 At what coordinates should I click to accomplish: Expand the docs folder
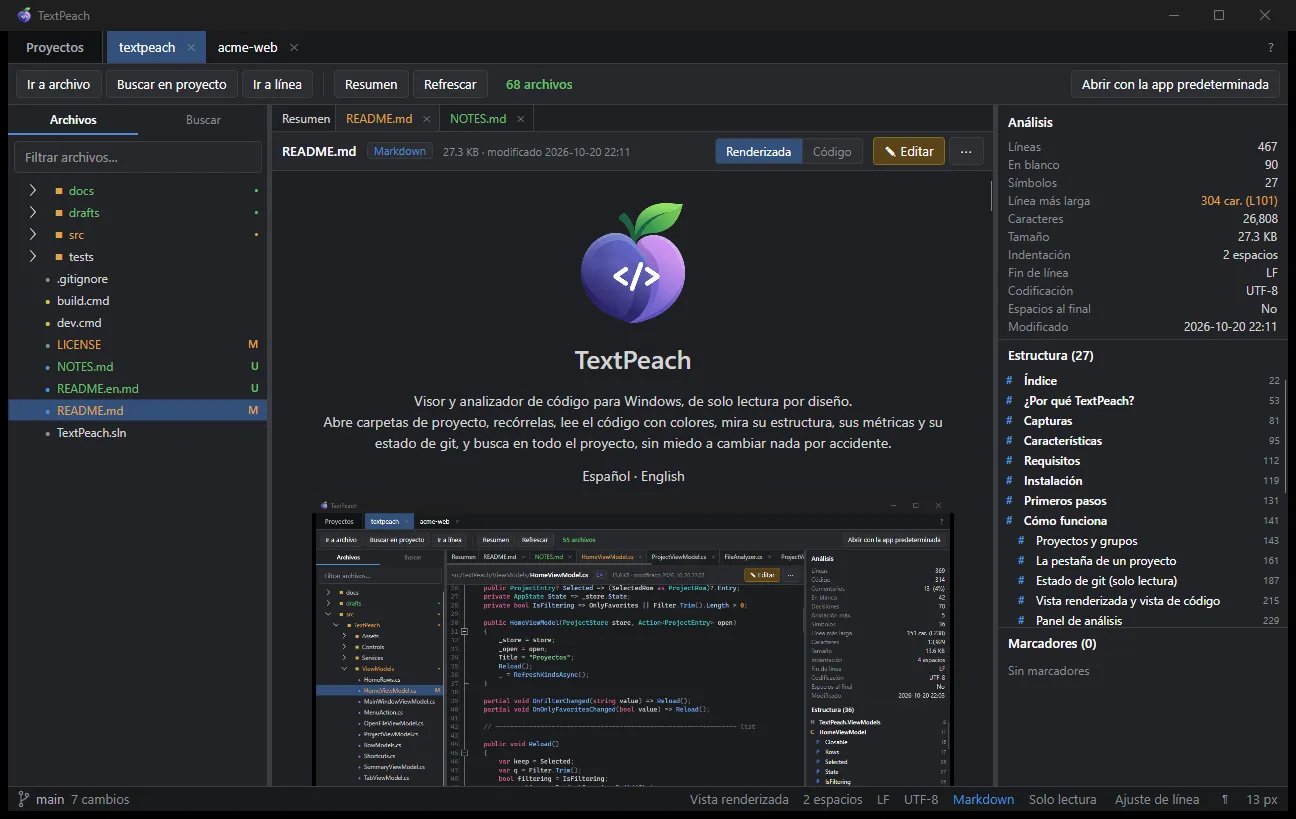(33, 190)
